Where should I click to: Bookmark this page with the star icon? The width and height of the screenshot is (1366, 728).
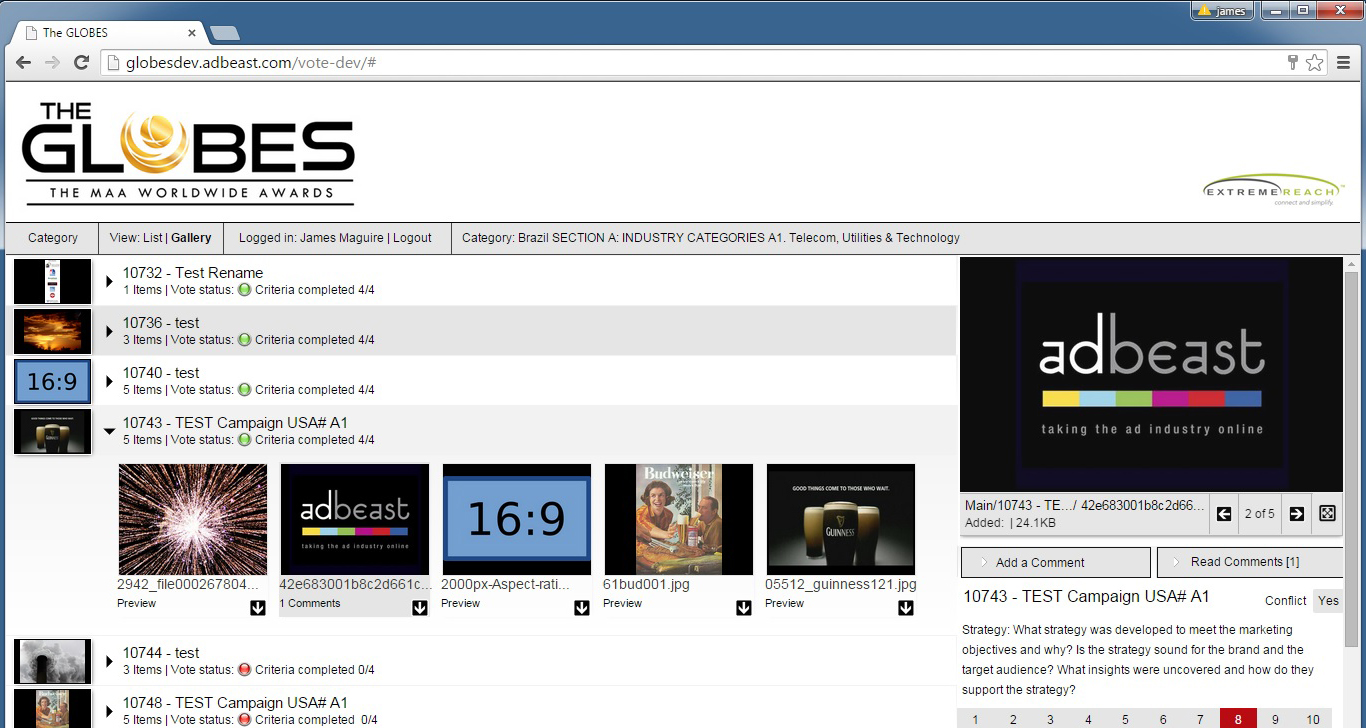[x=1314, y=63]
